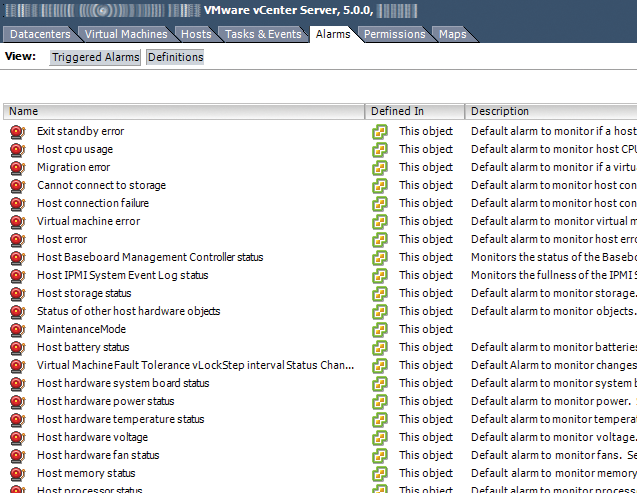Click vCenter object icon in Host memory status row
This screenshot has width=637, height=493.
380,474
